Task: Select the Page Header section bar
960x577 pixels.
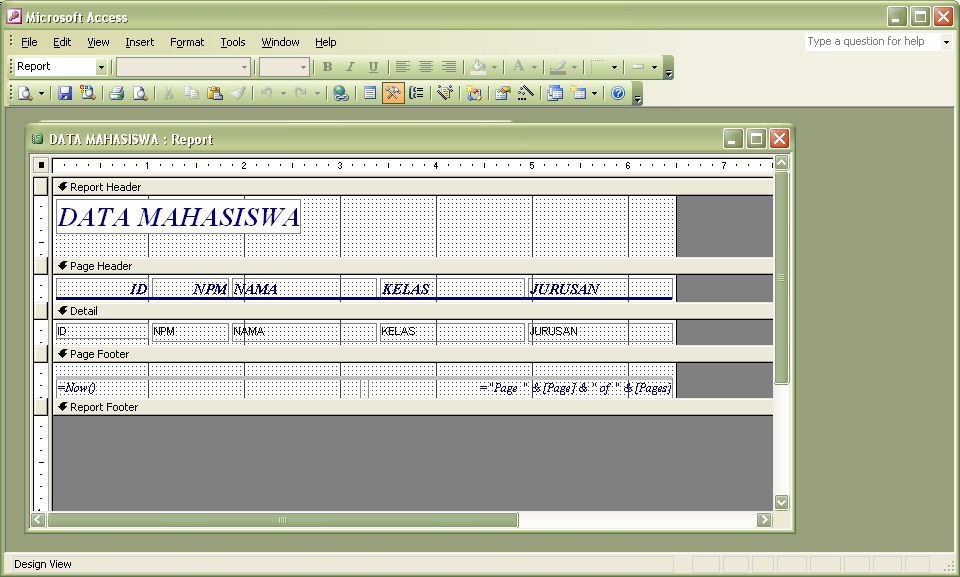Action: click(x=413, y=266)
